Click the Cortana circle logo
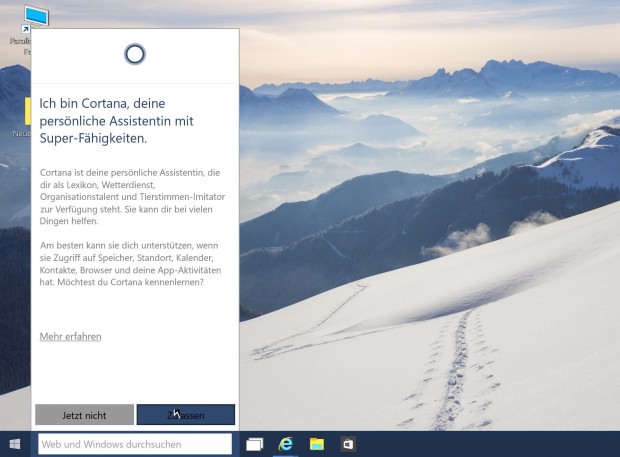 pyautogui.click(x=135, y=54)
